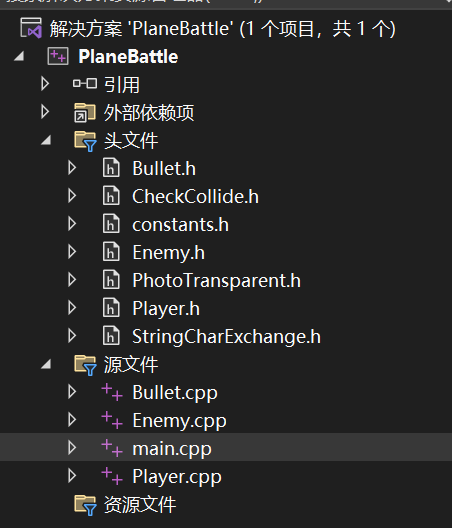Expand the 引用 references node
The width and height of the screenshot is (452, 528).
[x=45, y=84]
